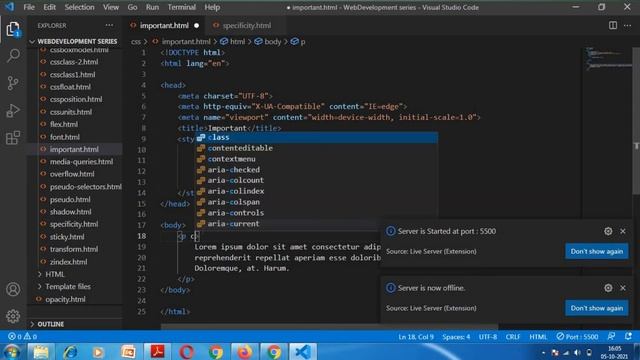Screen dimensions: 640x360
Task: Click UTF-8 encoding status entry
Action: coord(487,337)
